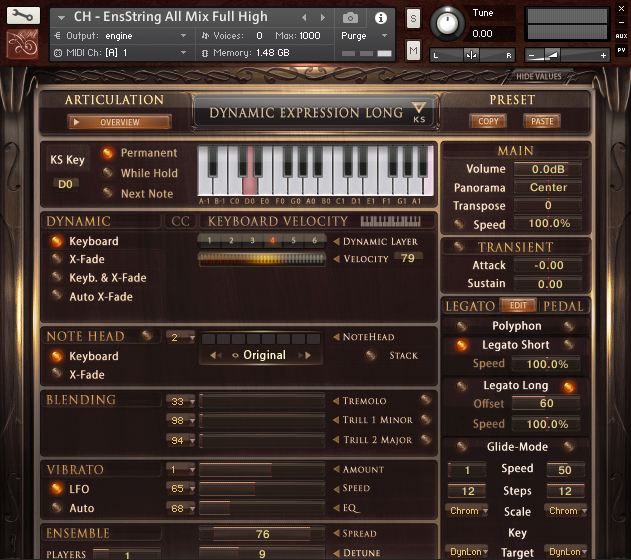
Task: Select While Hold KS key mode
Action: point(107,173)
